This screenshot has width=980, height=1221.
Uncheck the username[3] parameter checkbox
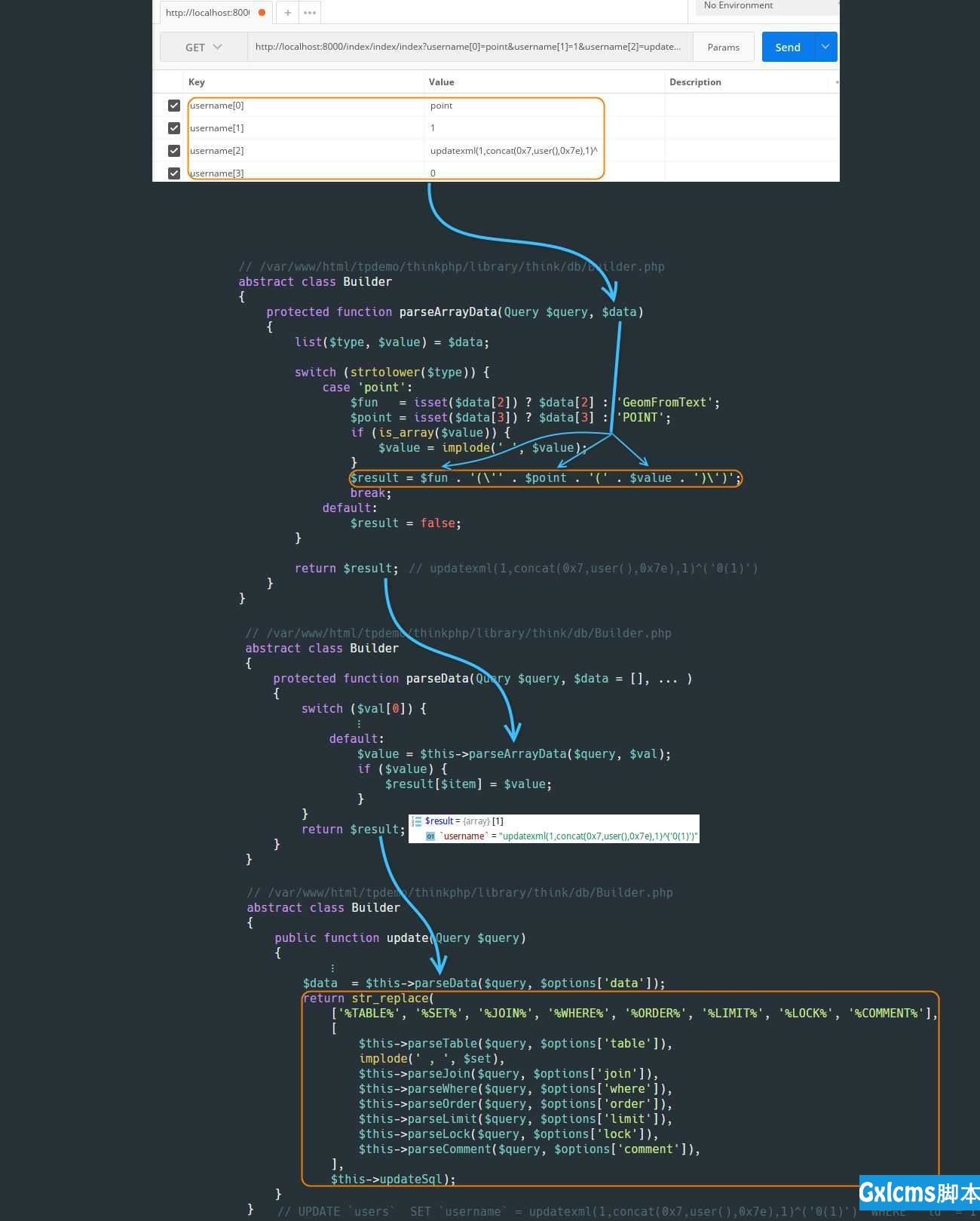[174, 173]
